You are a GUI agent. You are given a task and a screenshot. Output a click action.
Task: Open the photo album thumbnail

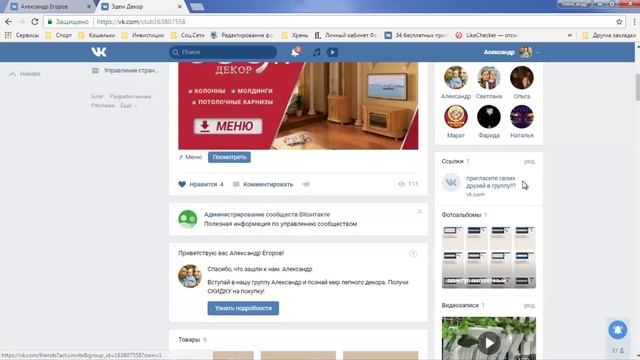[x=489, y=257]
